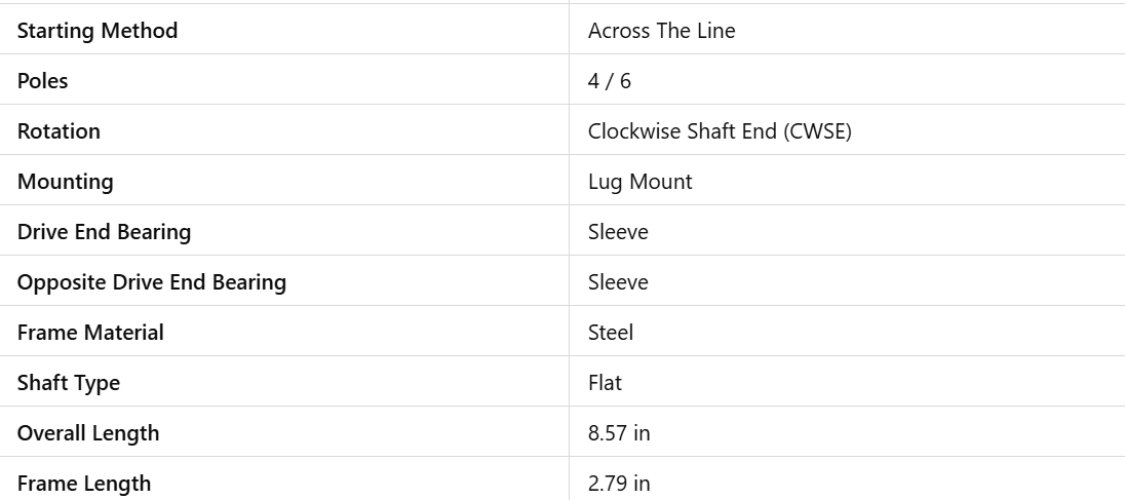This screenshot has width=1125, height=500.
Task: Click the Rotation row label
Action: (x=56, y=131)
